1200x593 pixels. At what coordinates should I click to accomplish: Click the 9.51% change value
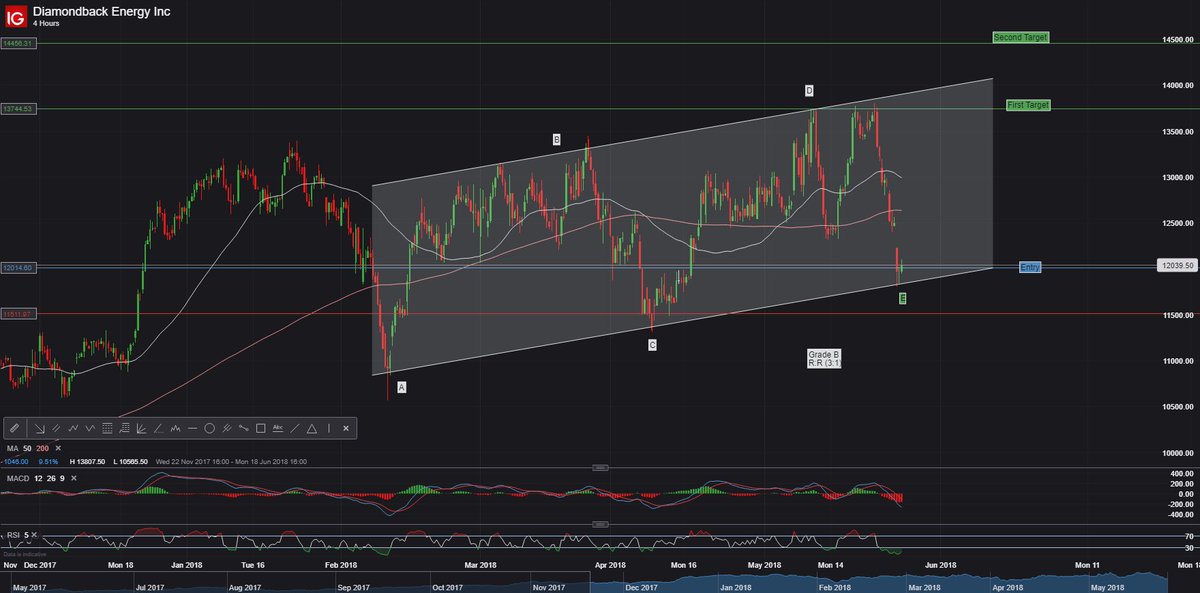(48, 461)
